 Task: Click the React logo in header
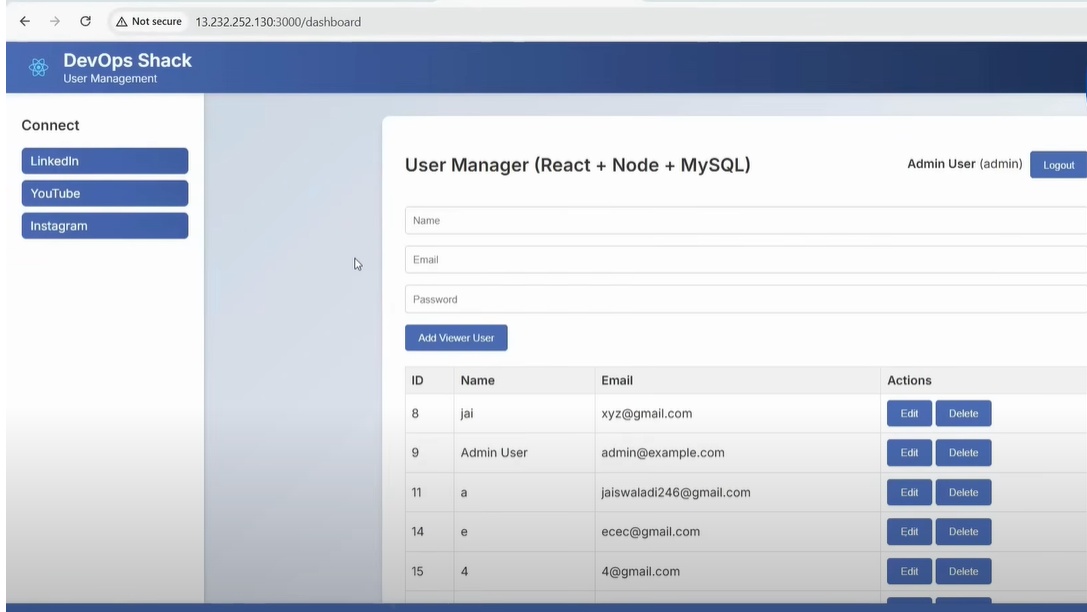coord(39,68)
